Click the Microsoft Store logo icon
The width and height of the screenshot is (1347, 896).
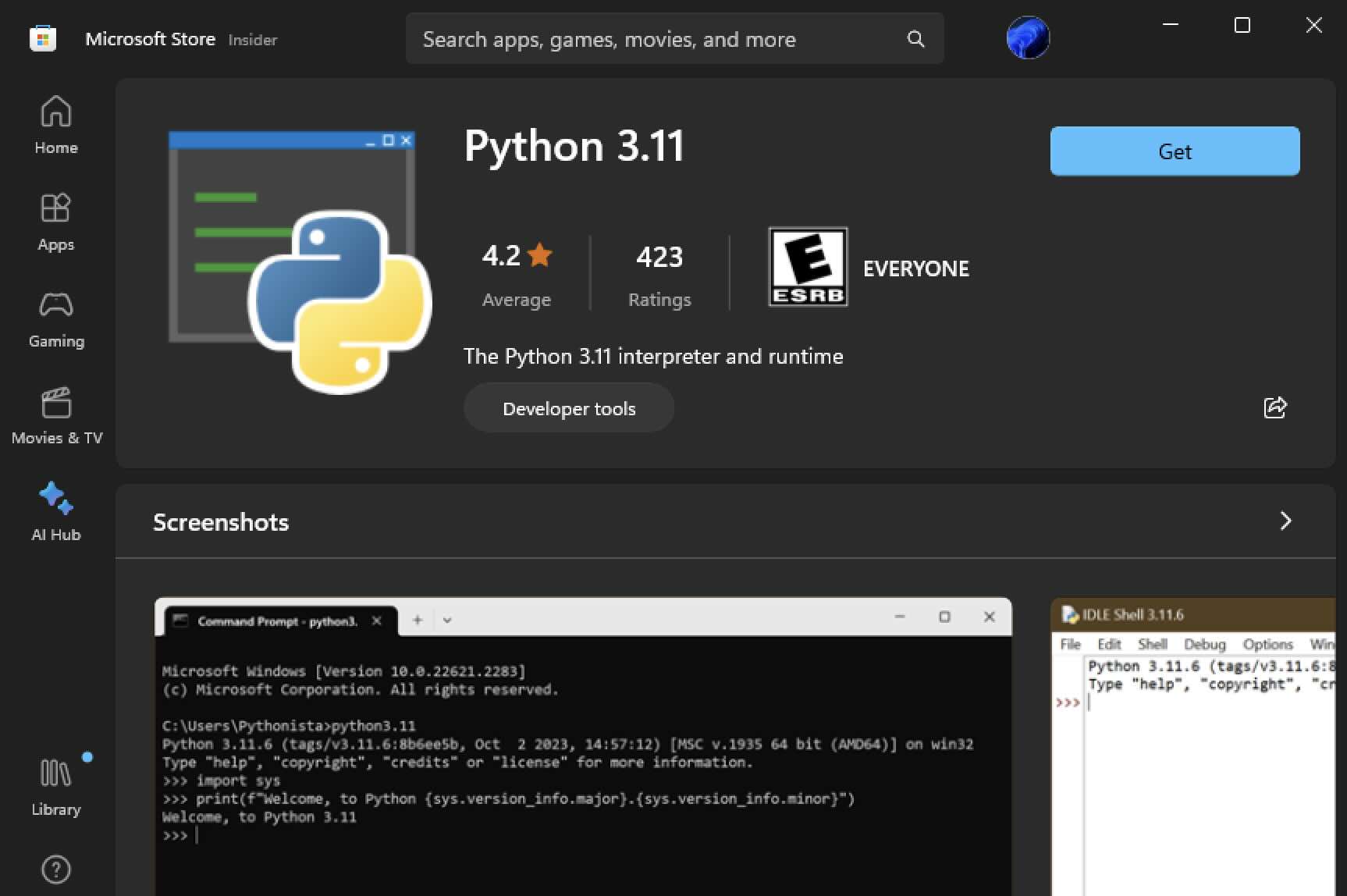coord(43,38)
